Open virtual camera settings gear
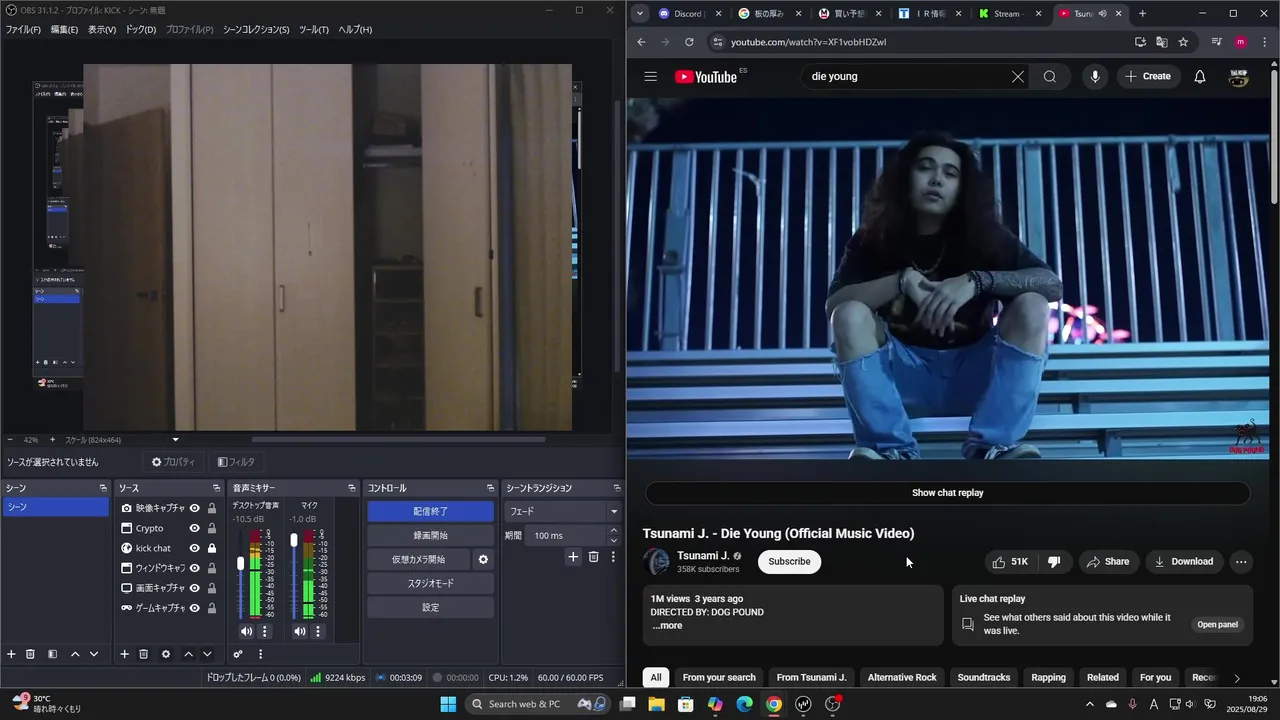The height and width of the screenshot is (720, 1280). click(x=483, y=559)
